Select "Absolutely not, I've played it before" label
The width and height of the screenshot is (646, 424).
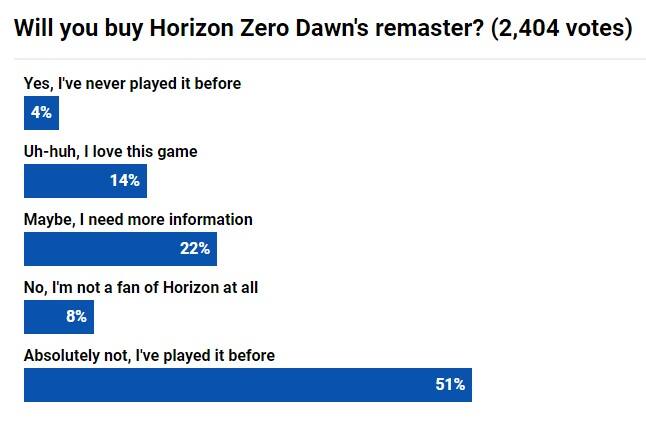pos(149,355)
